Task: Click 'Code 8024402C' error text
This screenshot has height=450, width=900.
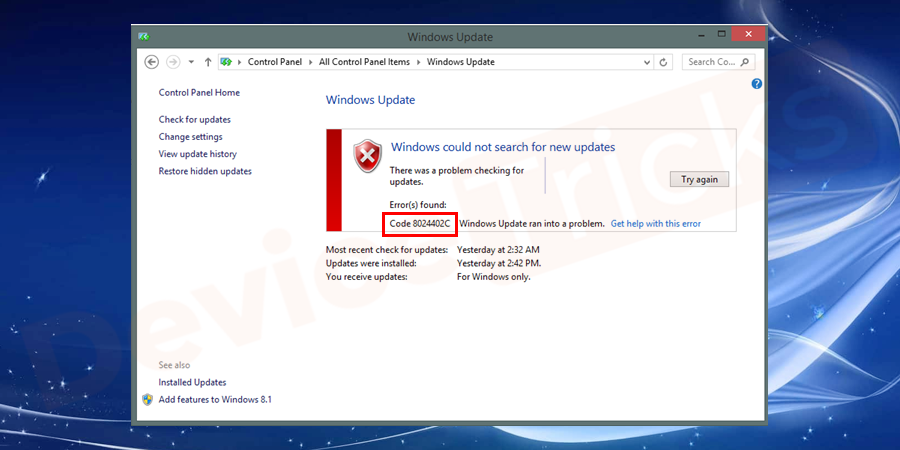Action: (x=420, y=224)
